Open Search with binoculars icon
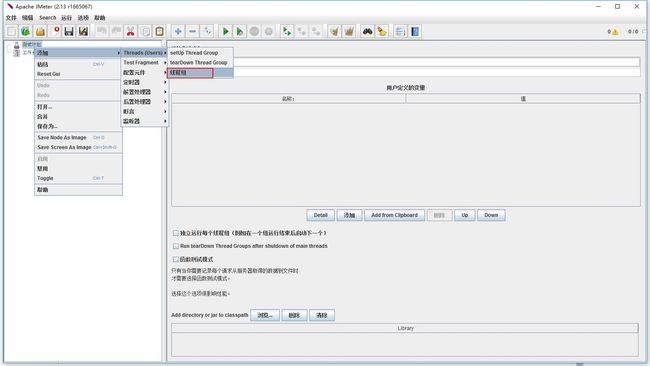Image resolution: width=650 pixels, height=366 pixels. tap(367, 32)
